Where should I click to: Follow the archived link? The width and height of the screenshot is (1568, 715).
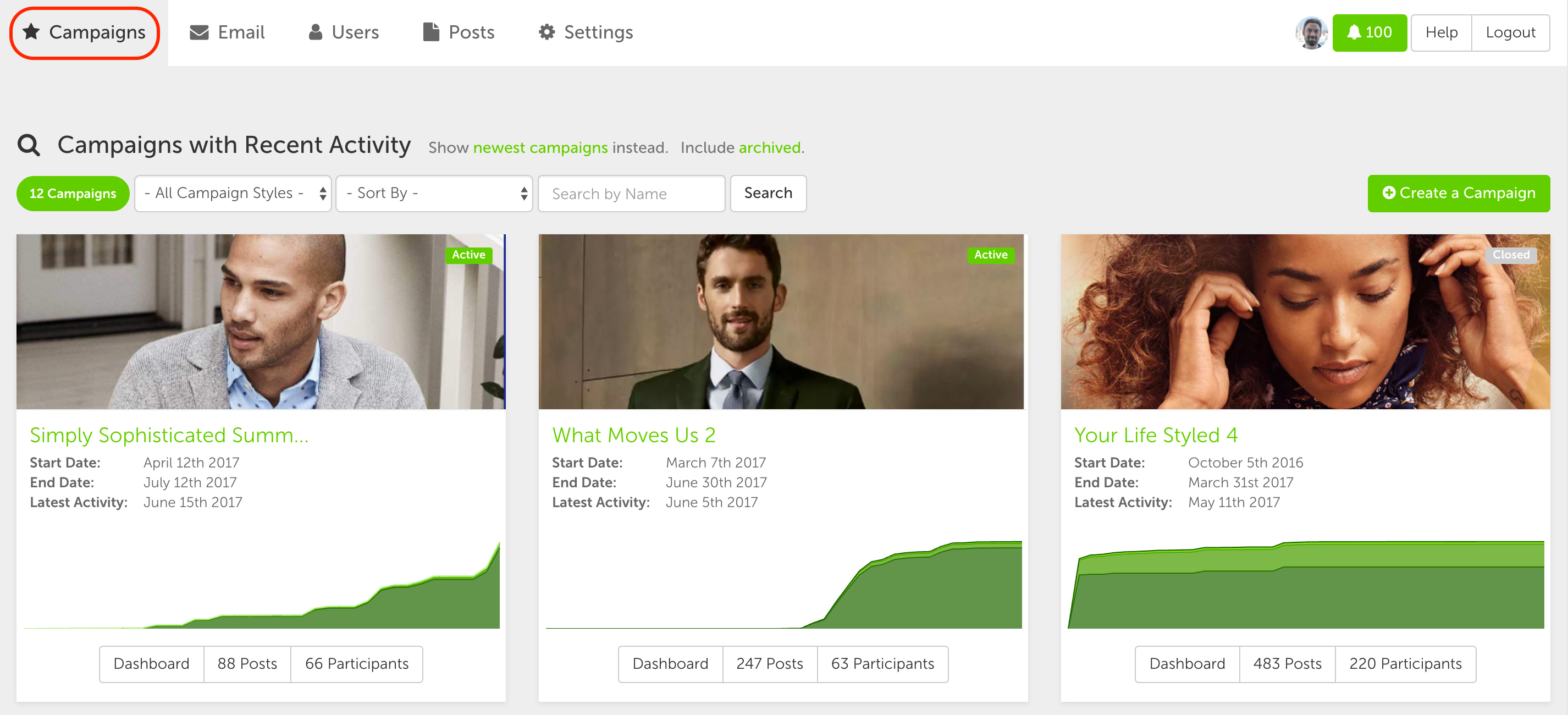coord(769,147)
